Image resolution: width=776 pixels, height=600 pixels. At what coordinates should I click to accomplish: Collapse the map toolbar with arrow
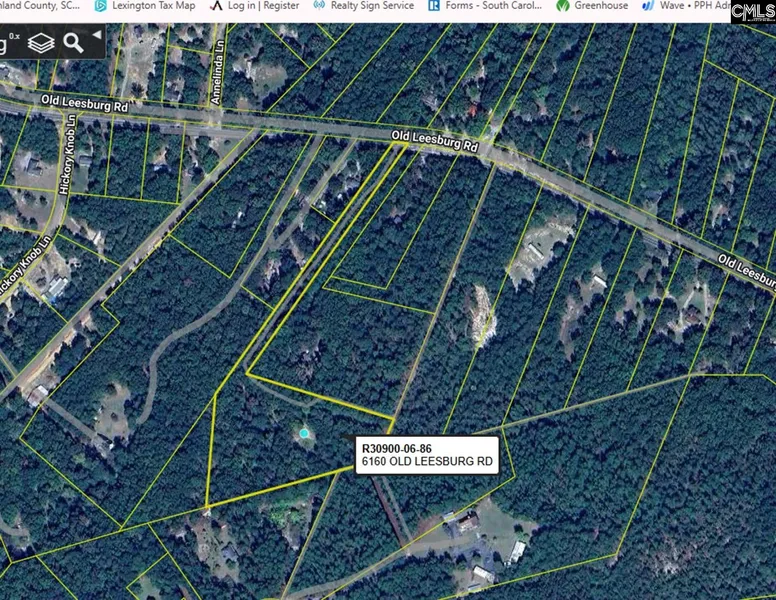[x=97, y=35]
